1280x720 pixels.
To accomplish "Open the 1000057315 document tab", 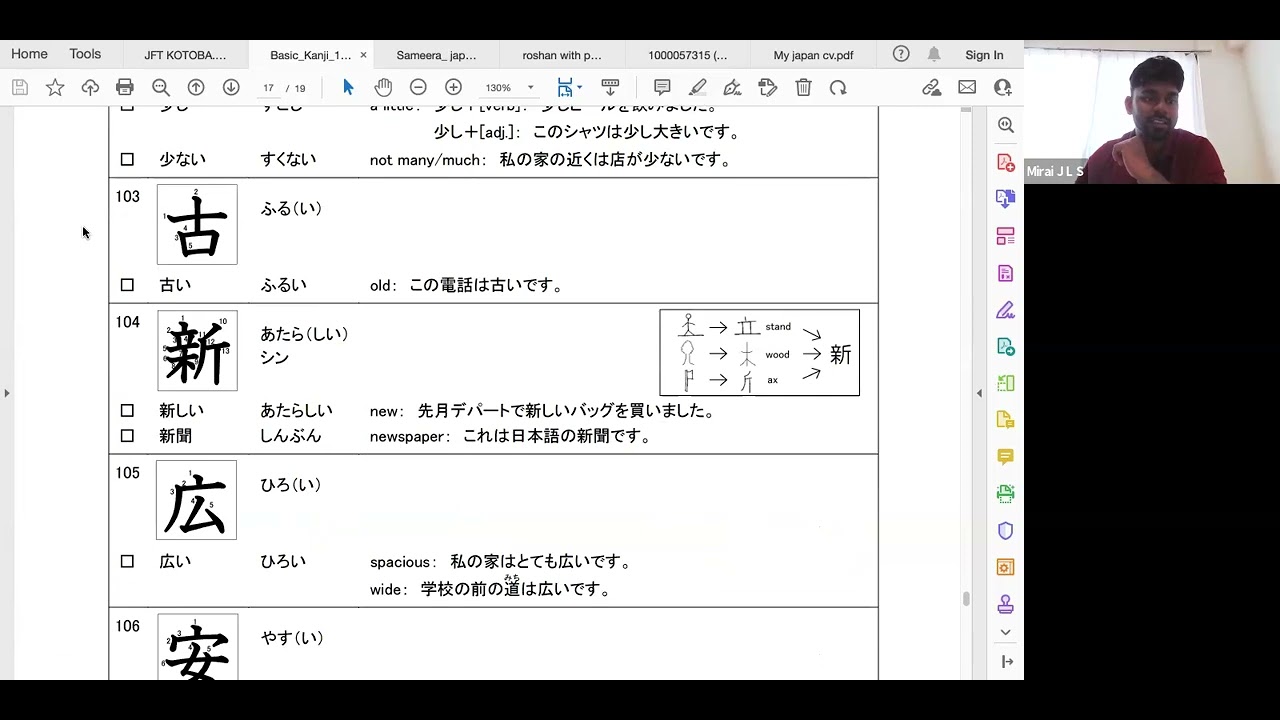I will (x=688, y=55).
